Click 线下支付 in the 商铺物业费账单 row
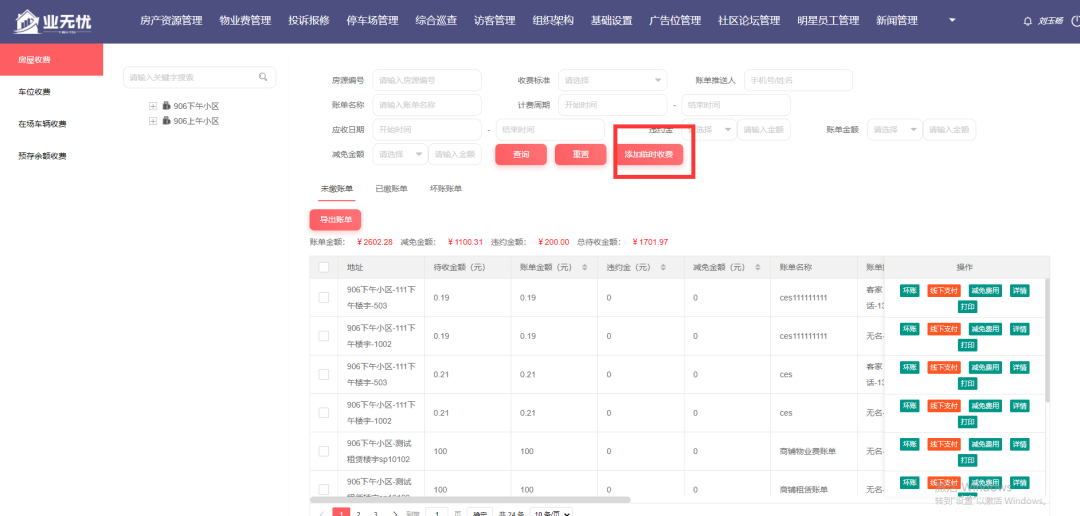 [x=944, y=444]
